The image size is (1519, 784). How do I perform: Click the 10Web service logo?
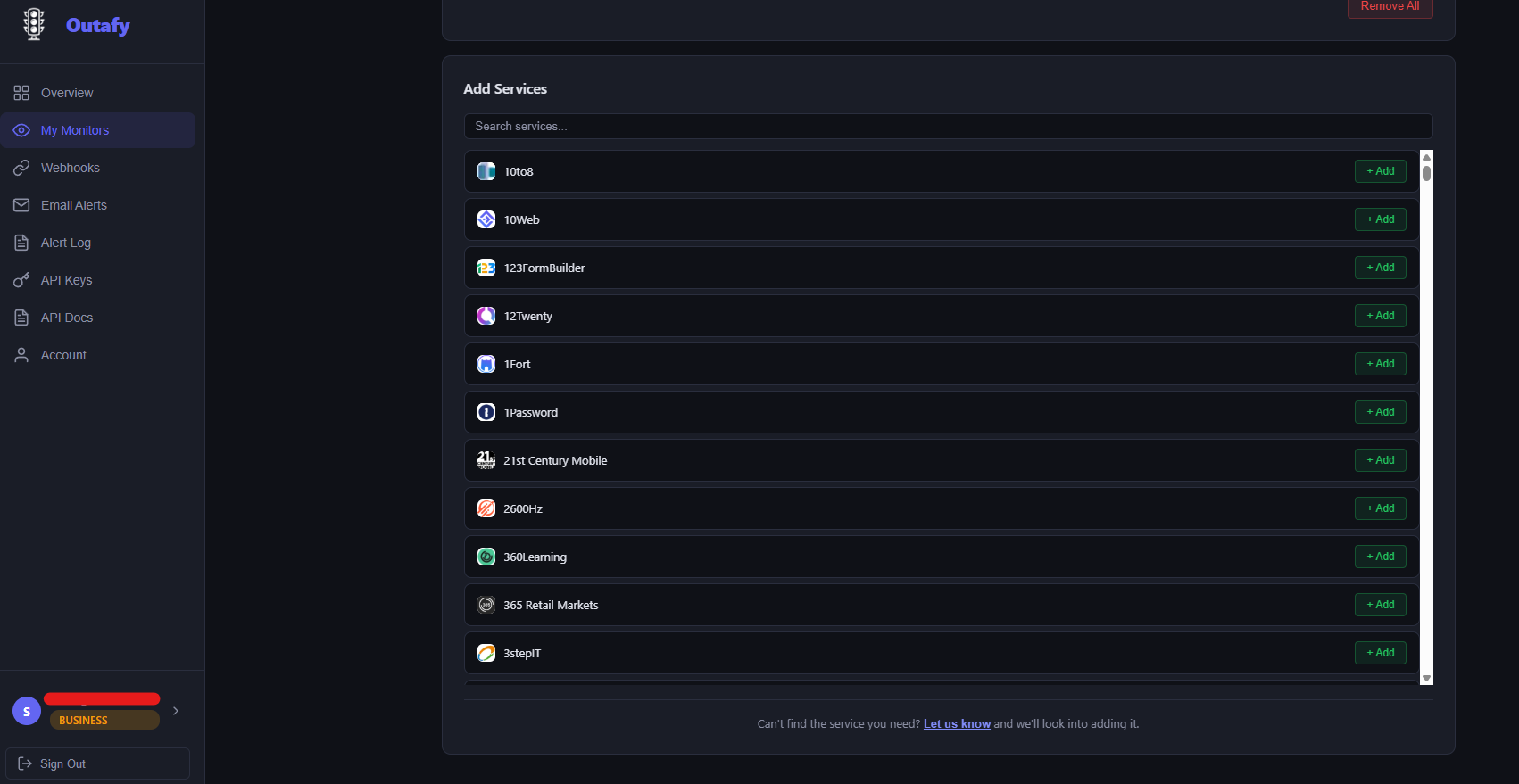point(486,219)
